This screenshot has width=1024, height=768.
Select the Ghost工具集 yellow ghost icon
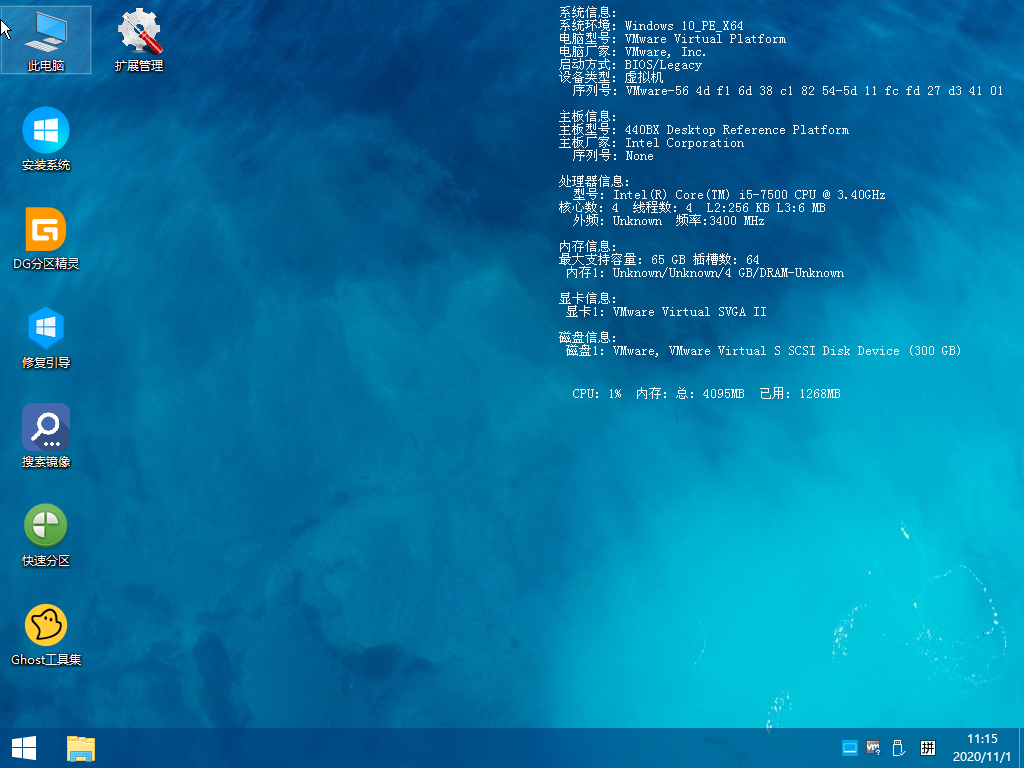(x=46, y=635)
